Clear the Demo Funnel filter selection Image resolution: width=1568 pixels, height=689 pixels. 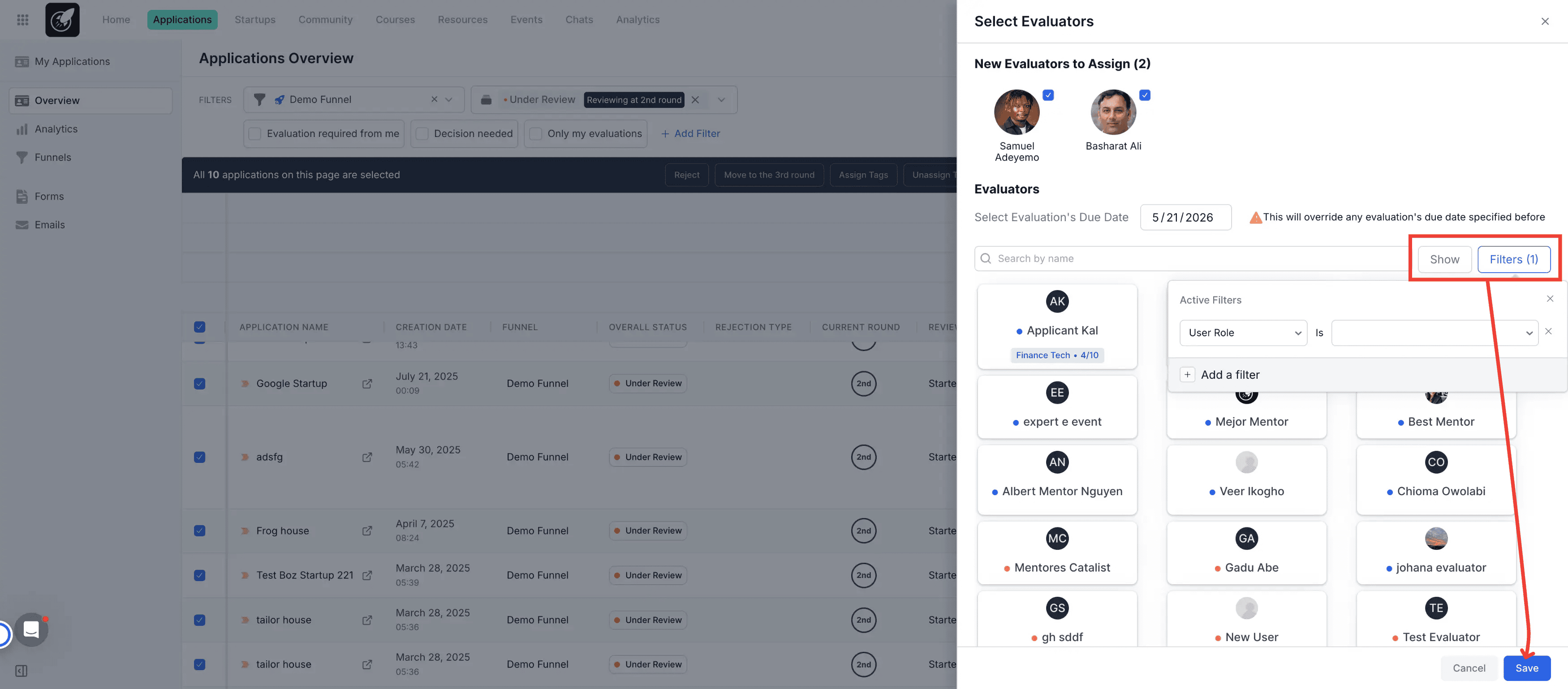point(434,99)
